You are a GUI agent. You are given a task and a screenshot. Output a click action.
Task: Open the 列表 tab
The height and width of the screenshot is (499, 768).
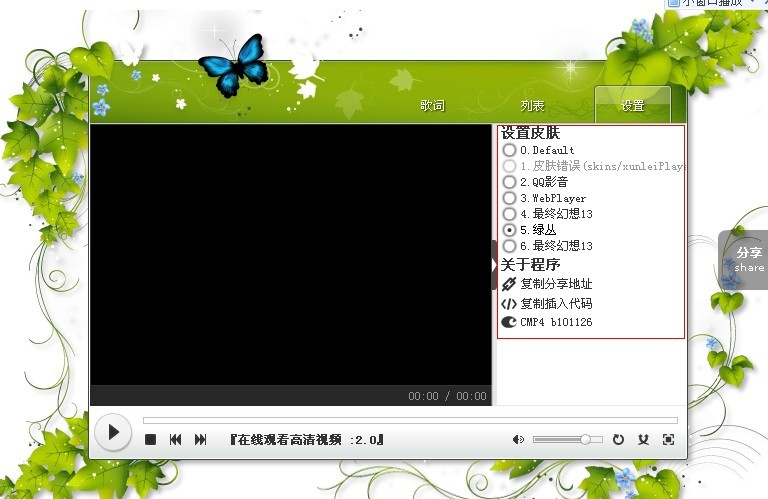[532, 106]
